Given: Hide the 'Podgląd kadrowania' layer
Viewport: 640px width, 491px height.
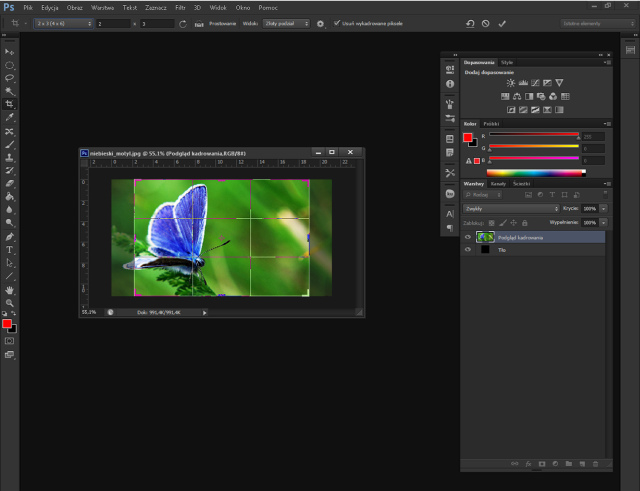Looking at the screenshot, I should (468, 237).
